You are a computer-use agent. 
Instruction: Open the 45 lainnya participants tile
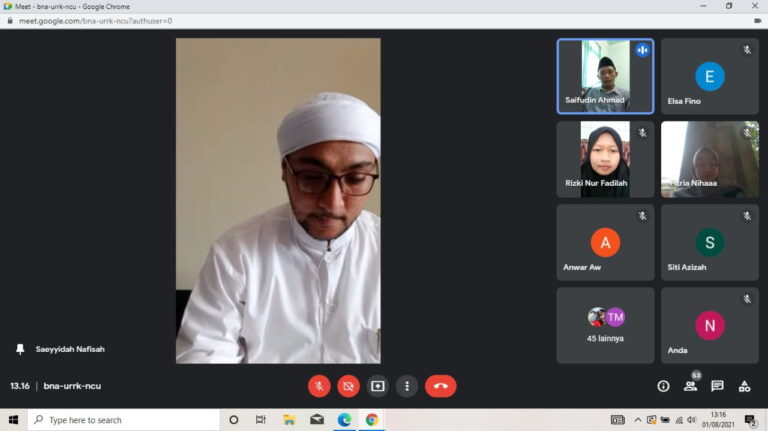(605, 325)
